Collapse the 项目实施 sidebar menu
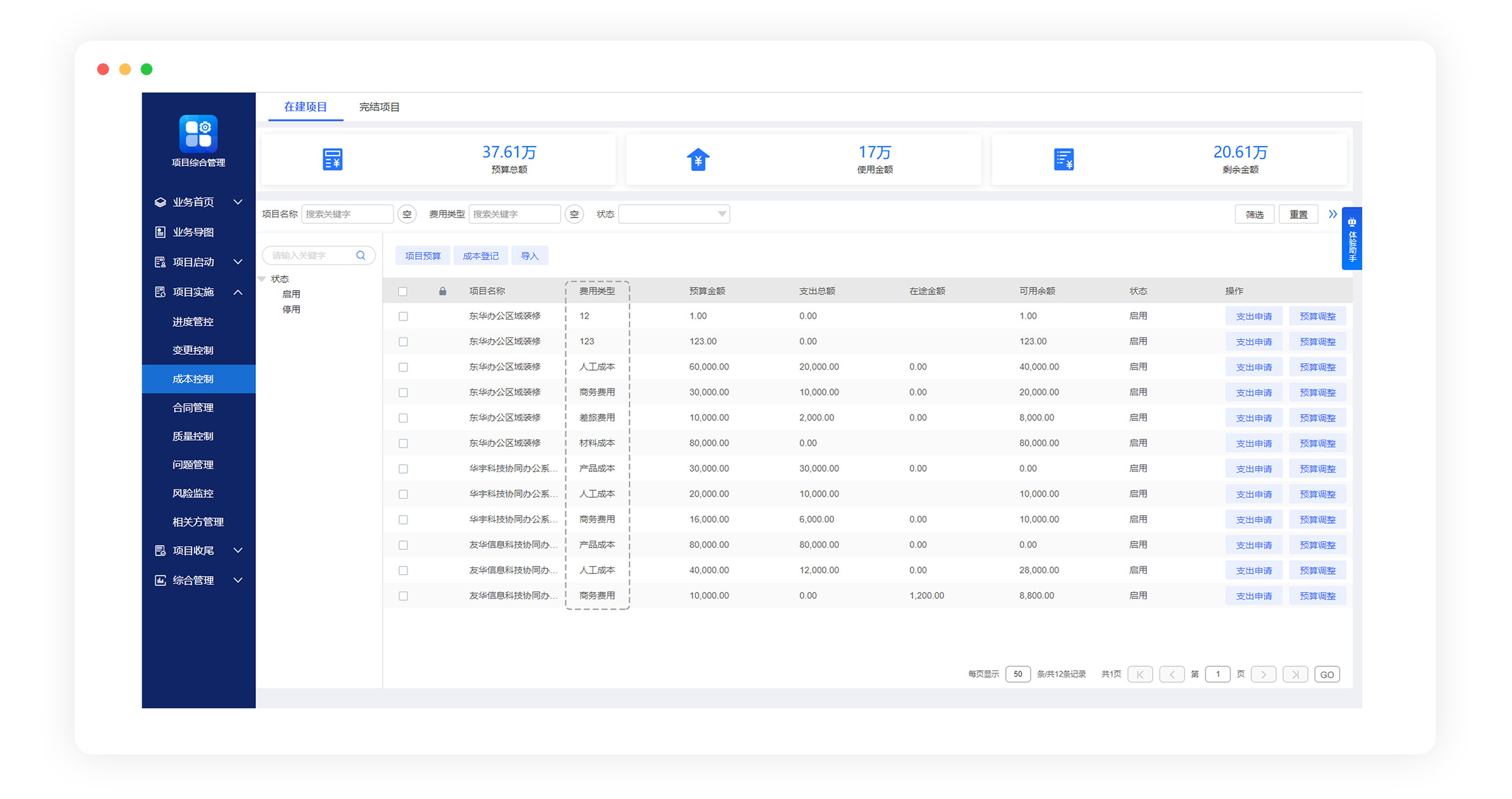 [238, 291]
